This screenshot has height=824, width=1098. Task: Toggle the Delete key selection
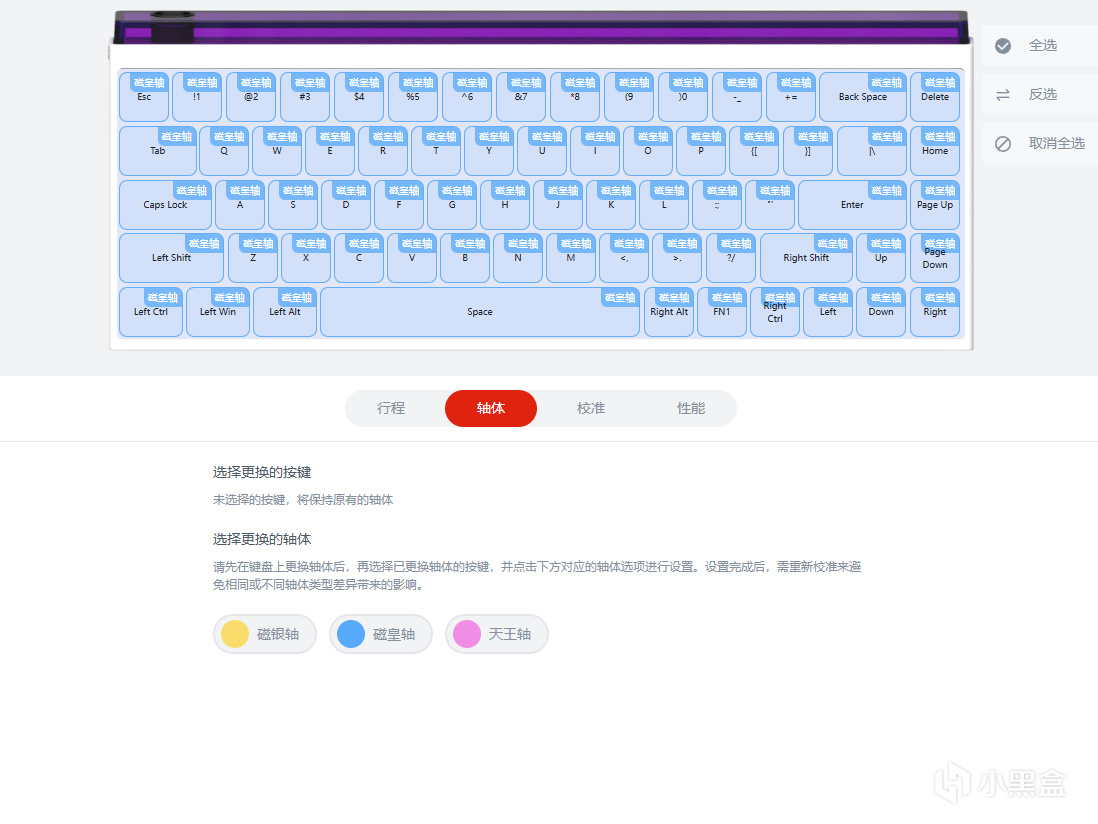pyautogui.click(x=935, y=97)
